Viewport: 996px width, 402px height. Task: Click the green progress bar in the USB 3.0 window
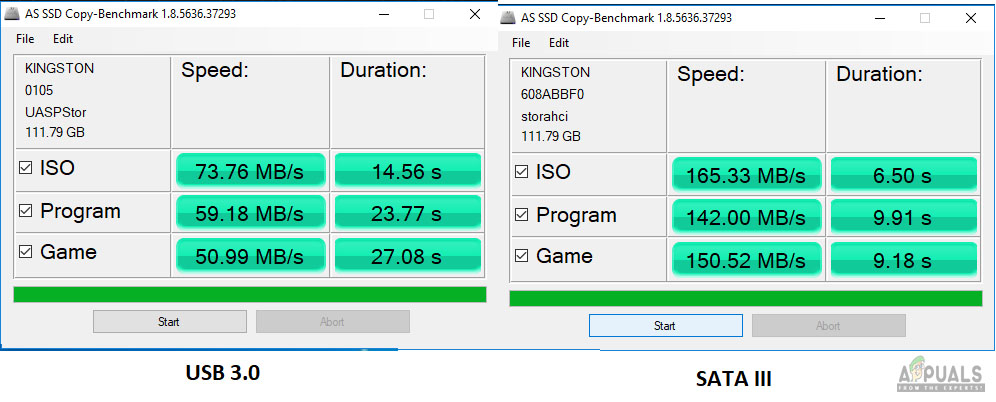(250, 294)
